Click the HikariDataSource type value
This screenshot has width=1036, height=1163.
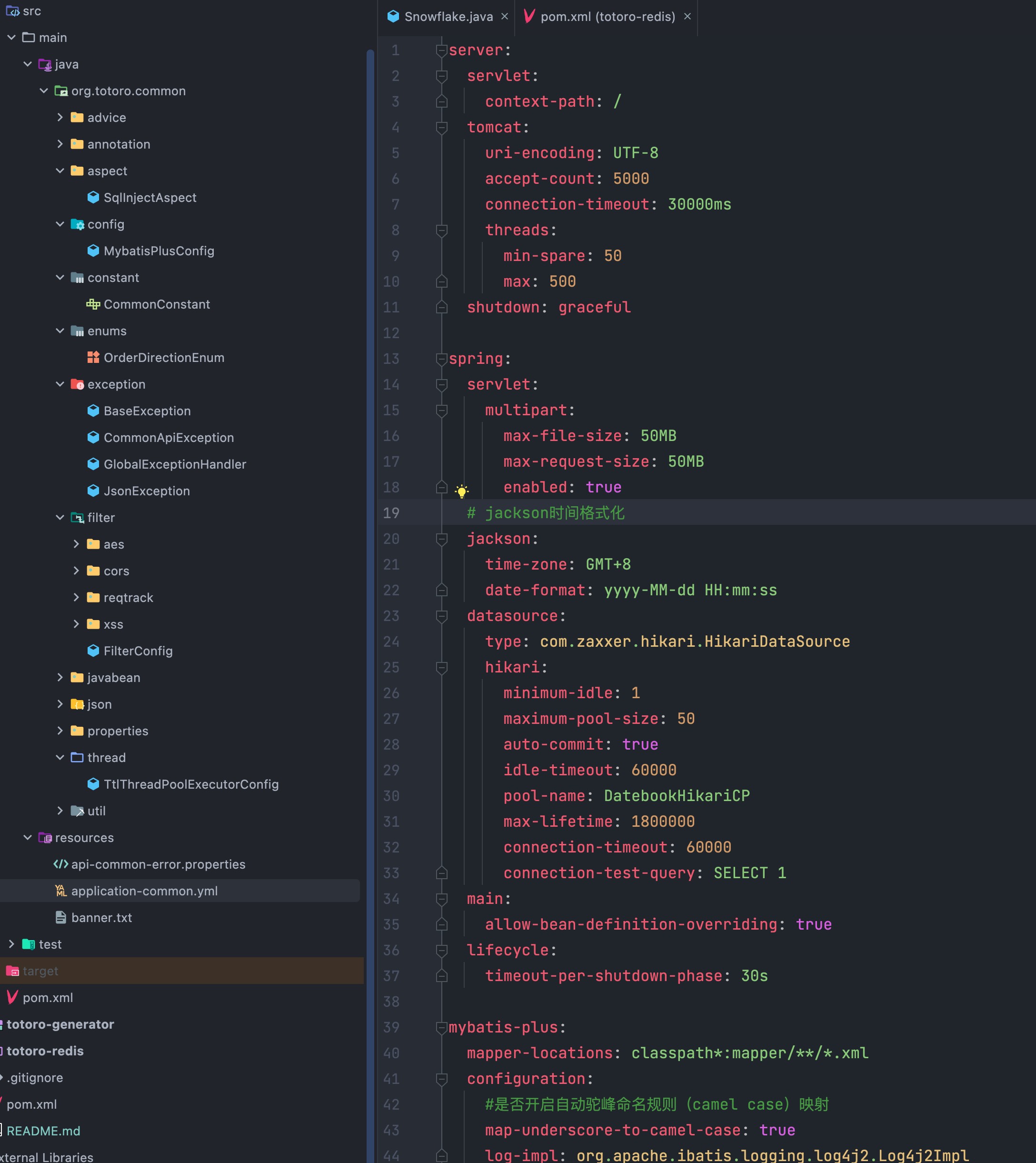click(695, 642)
